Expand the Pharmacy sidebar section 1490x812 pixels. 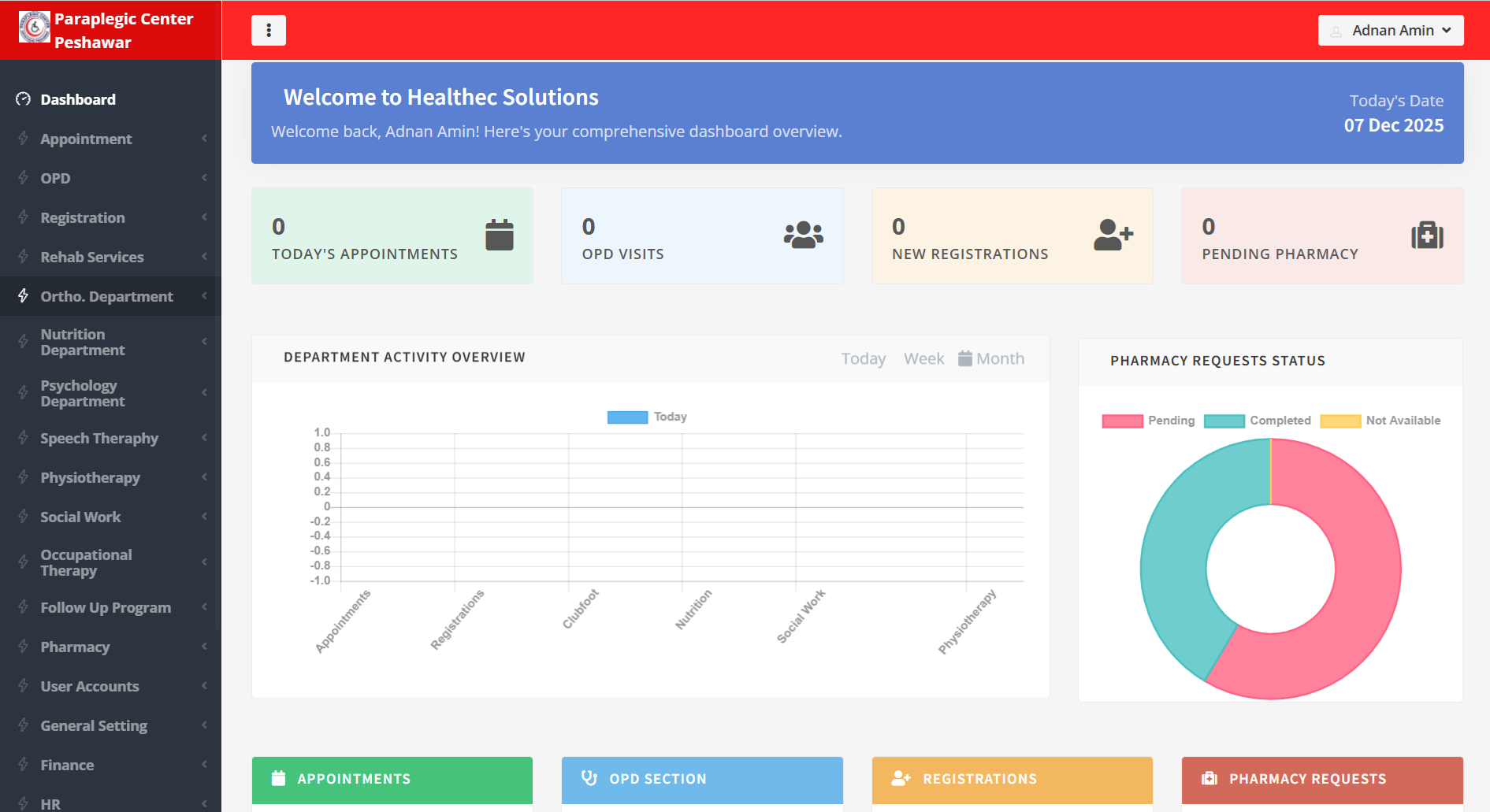point(76,647)
